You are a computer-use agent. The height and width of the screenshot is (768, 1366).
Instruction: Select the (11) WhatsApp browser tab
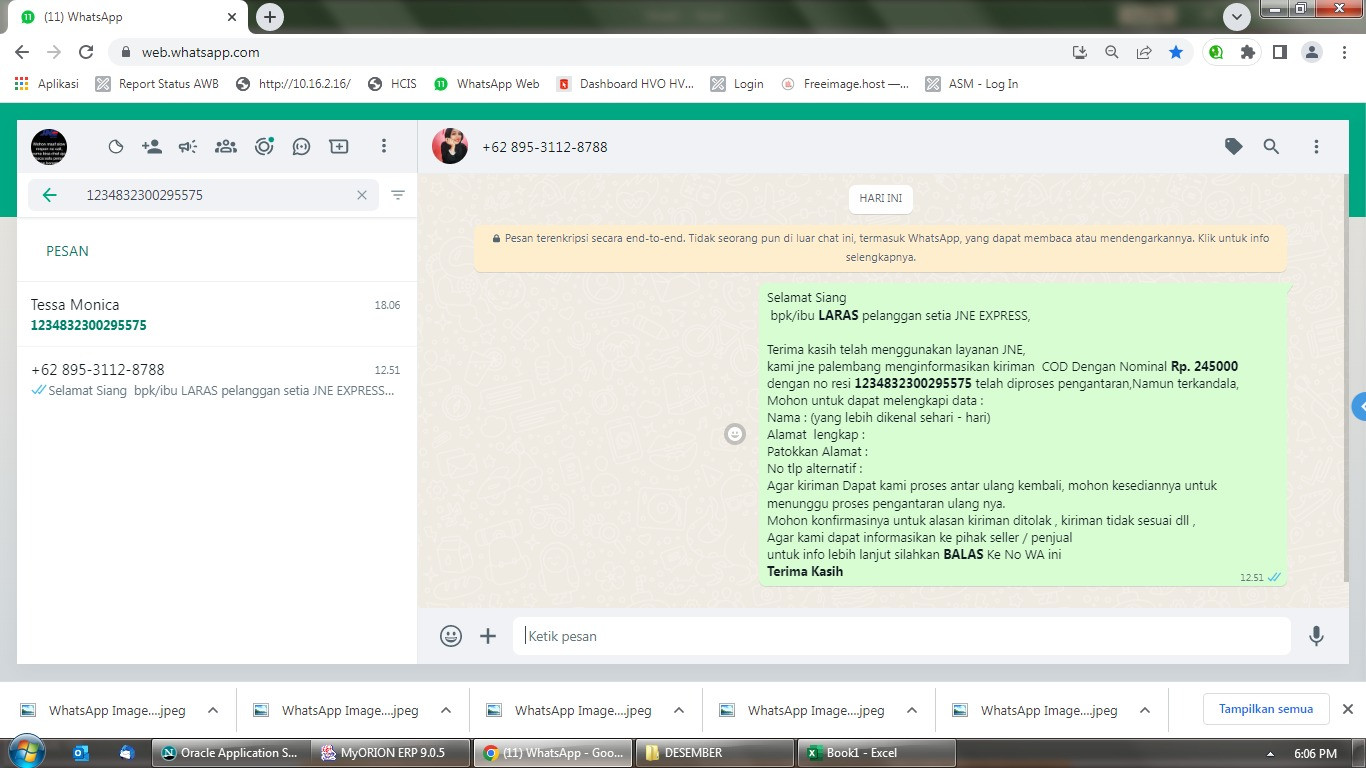[x=129, y=17]
